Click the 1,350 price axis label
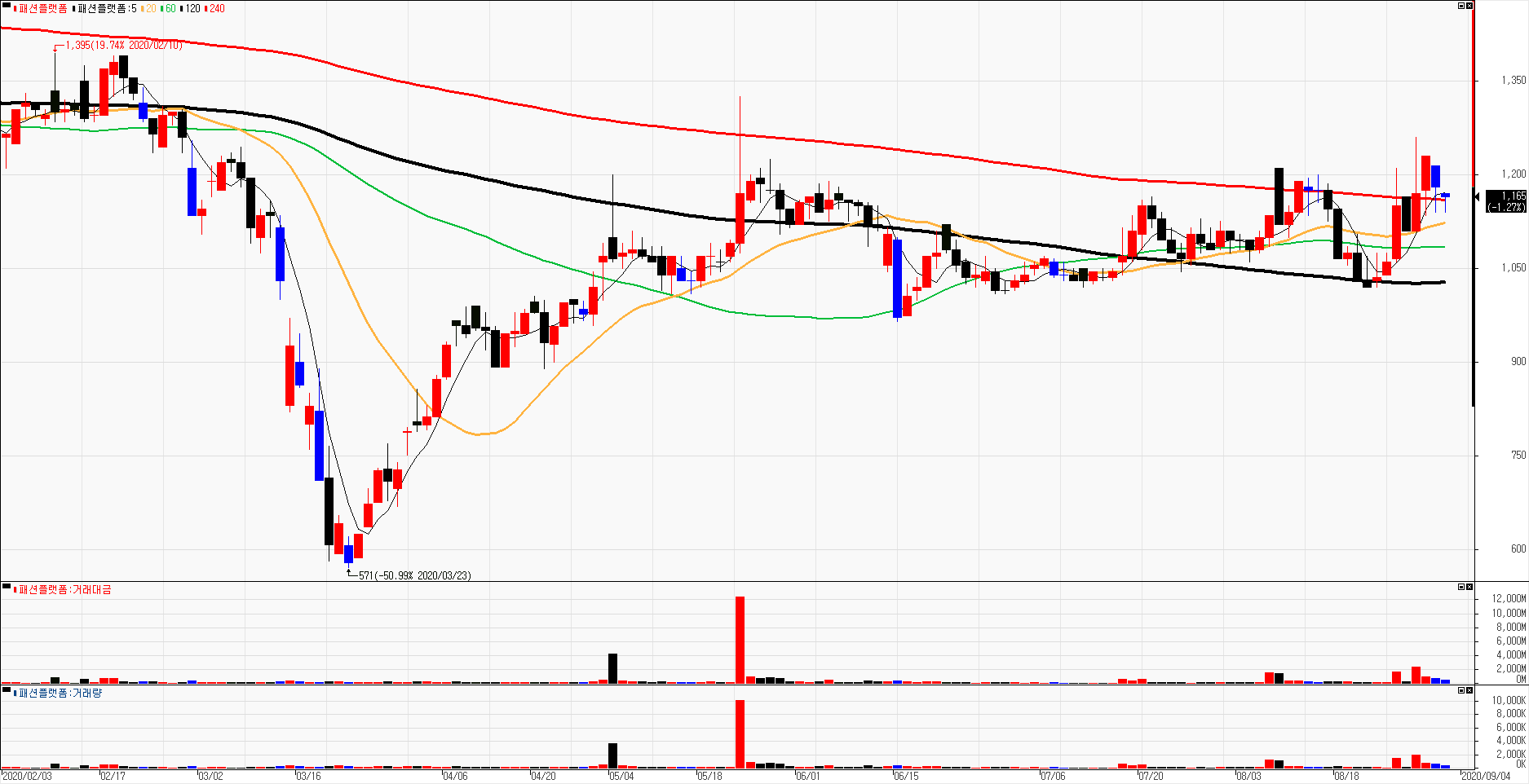Viewport: 1529px width, 784px height. pyautogui.click(x=1514, y=80)
